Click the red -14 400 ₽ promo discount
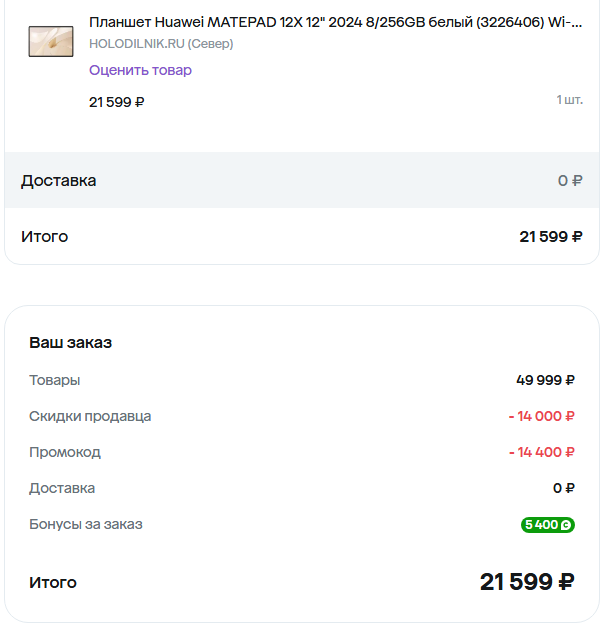Screen dimensions: 607x637 point(541,452)
